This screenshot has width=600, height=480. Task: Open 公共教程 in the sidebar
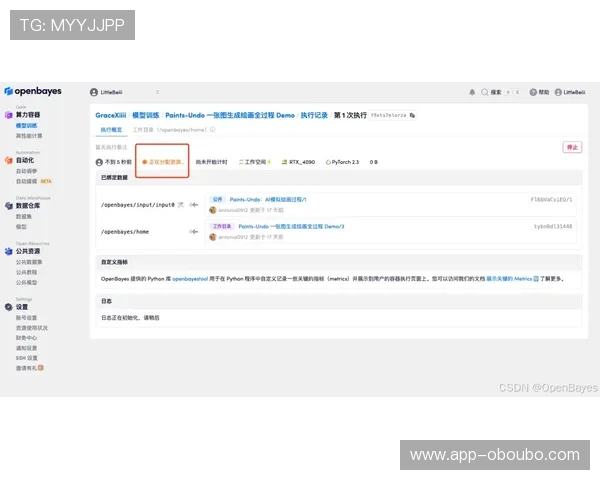26,272
